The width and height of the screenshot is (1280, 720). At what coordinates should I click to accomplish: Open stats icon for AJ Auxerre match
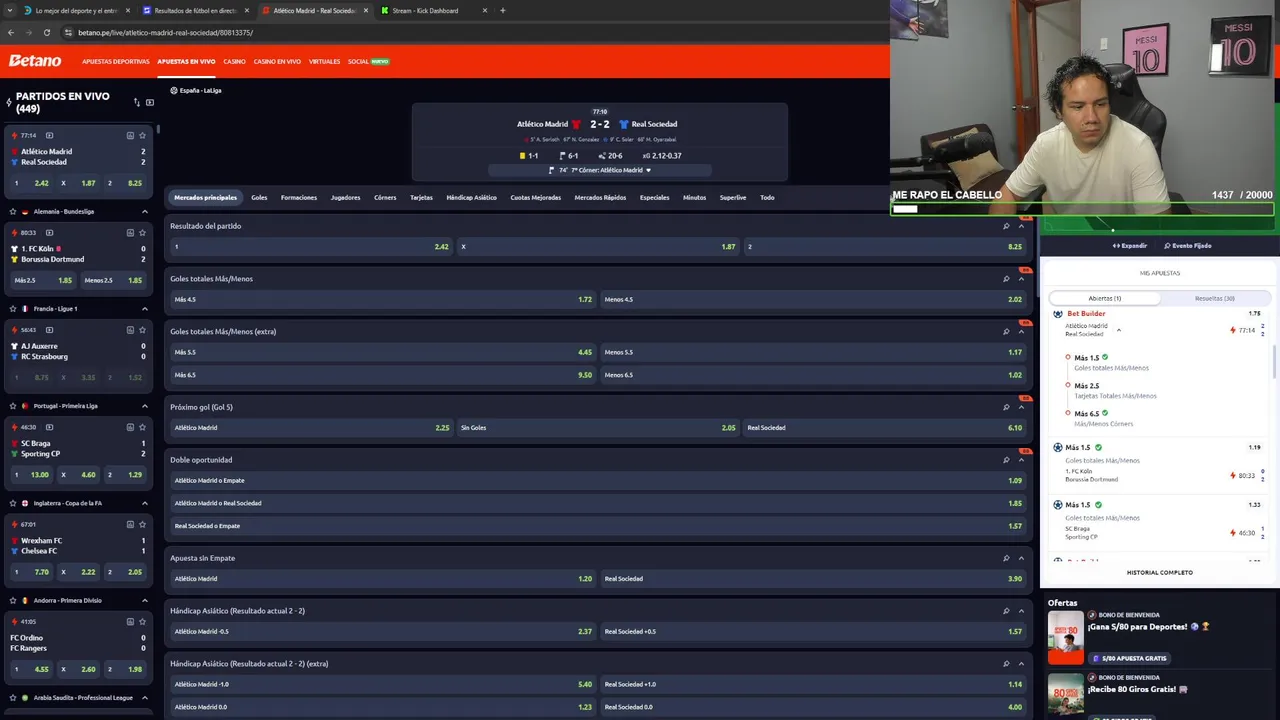[x=130, y=330]
